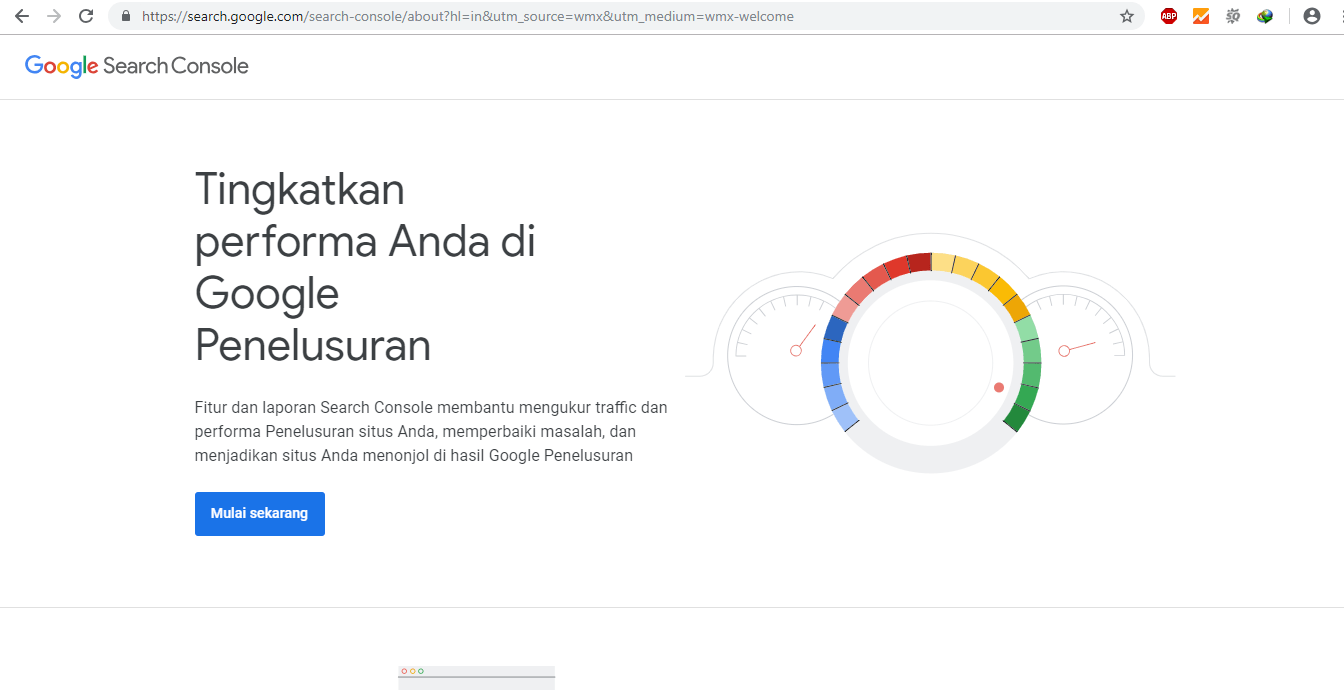Open the orange Analytics chart extension
1344x690 pixels.
[x=1201, y=16]
